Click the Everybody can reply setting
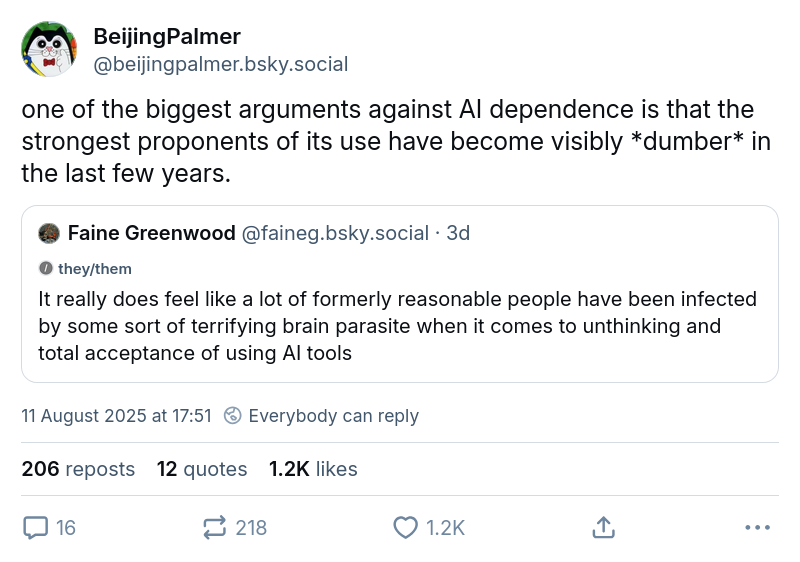800x562 pixels. click(333, 416)
